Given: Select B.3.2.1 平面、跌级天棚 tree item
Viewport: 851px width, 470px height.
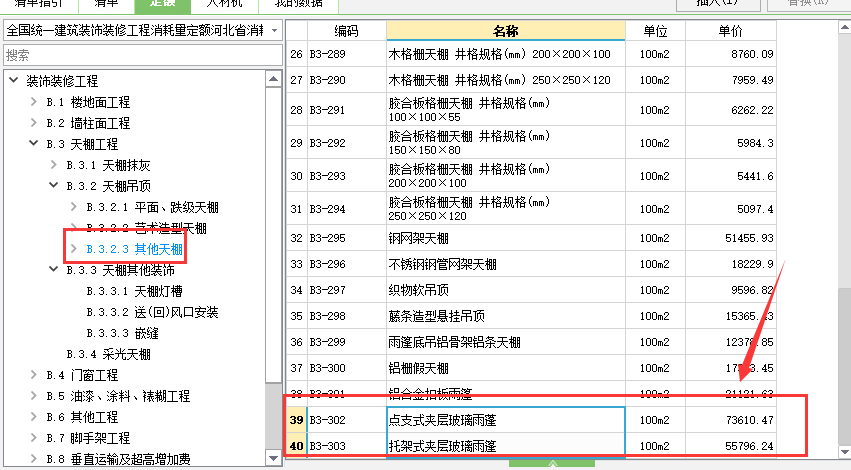Looking at the screenshot, I should click(x=152, y=207).
